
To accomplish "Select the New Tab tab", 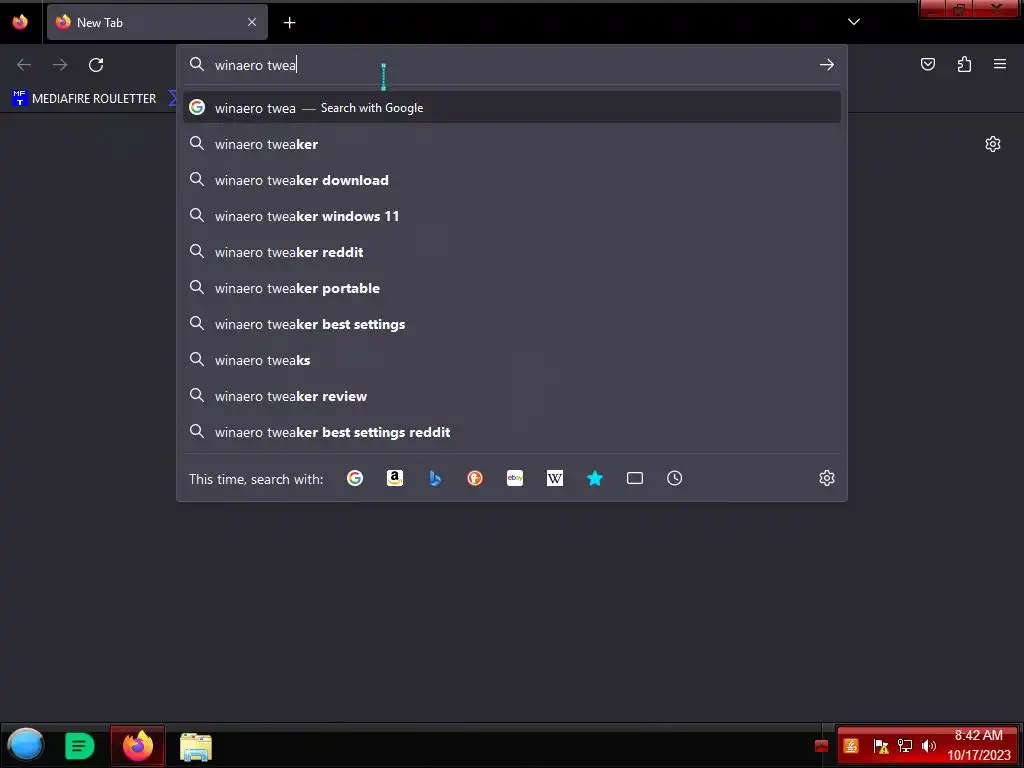I will tap(157, 22).
